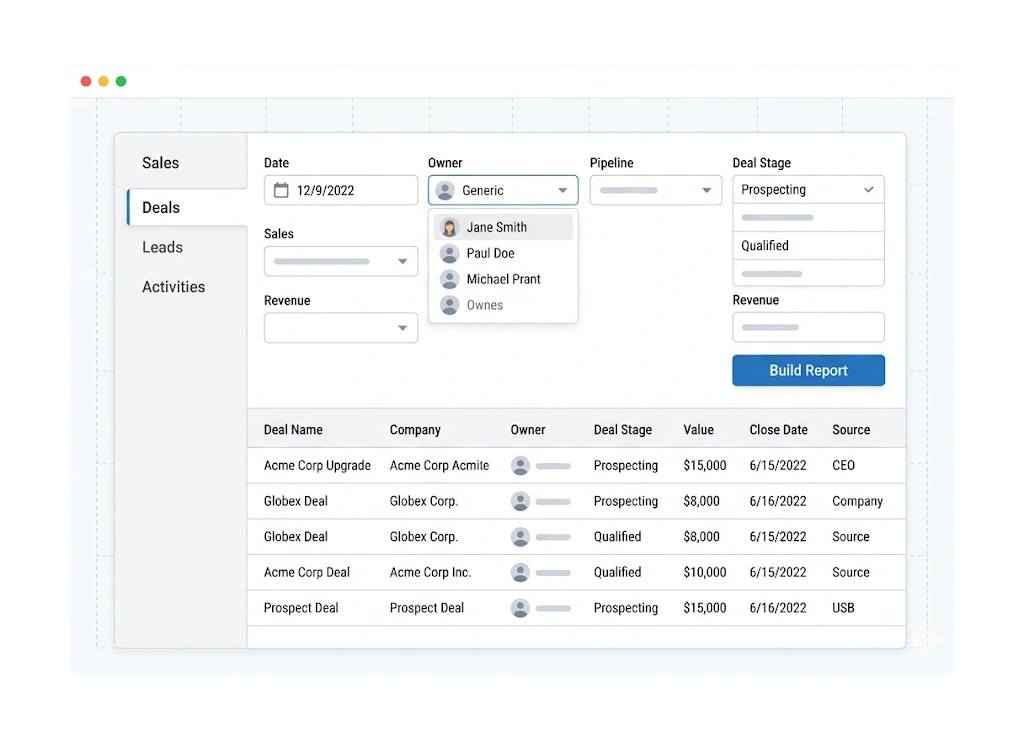Click the Build Report button
Viewport: 1024px width, 741px height.
click(x=808, y=370)
